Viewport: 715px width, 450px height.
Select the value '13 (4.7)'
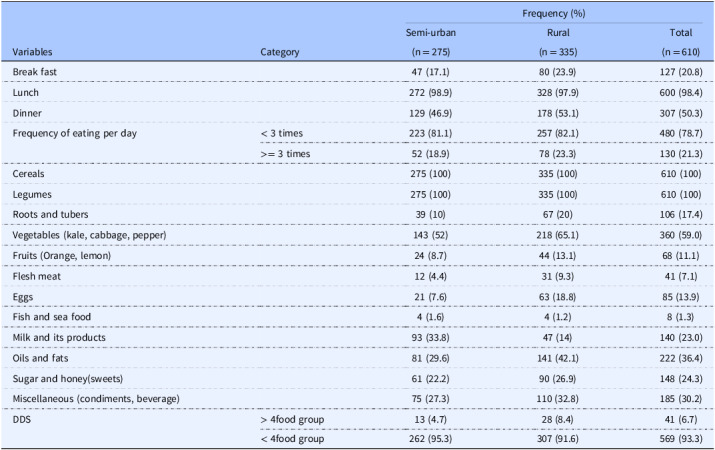(x=430, y=419)
